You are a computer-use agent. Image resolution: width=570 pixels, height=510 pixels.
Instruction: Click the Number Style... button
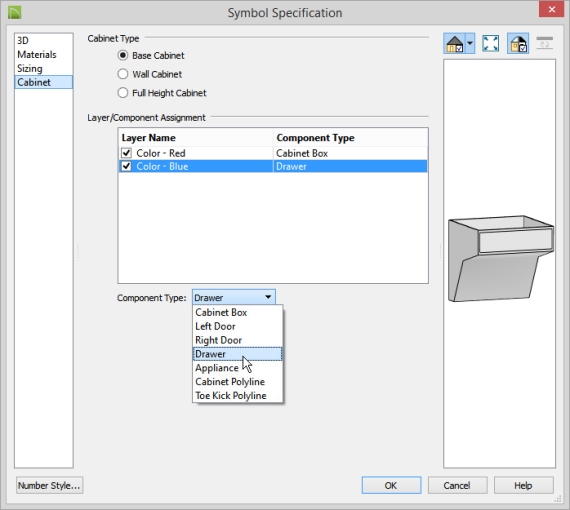(49, 485)
